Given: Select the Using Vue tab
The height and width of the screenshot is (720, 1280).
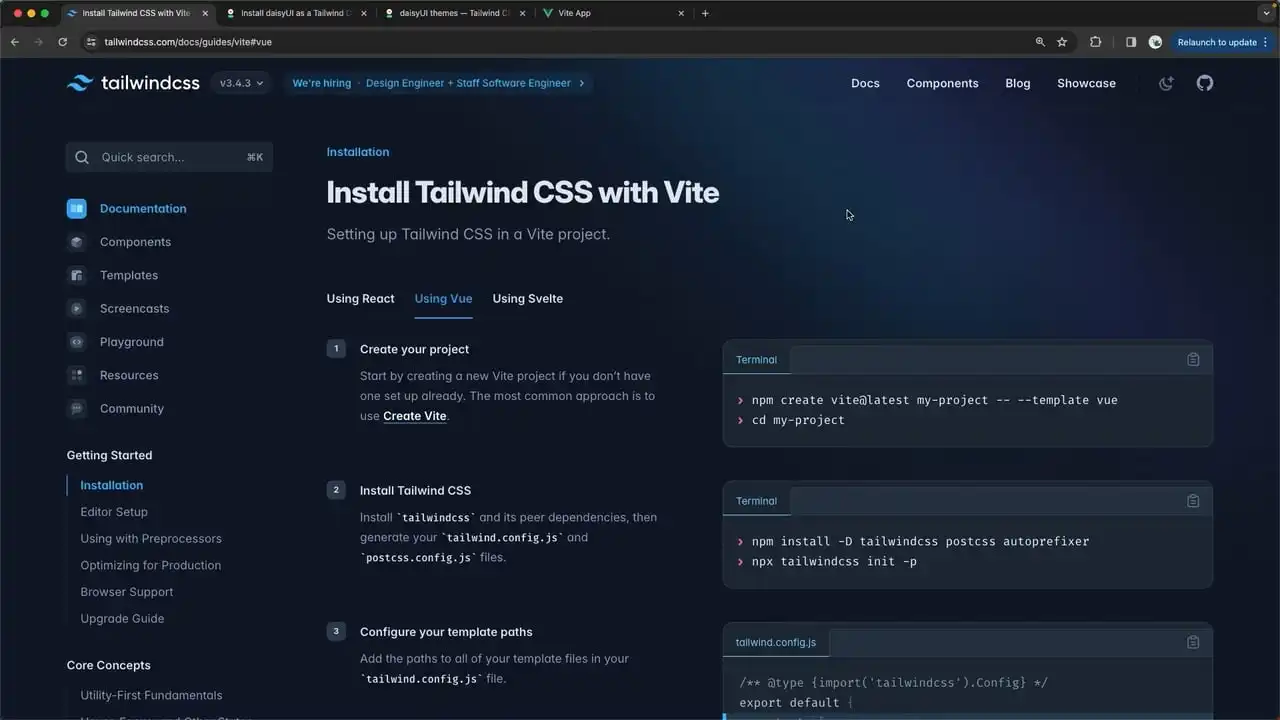Looking at the screenshot, I should point(443,298).
